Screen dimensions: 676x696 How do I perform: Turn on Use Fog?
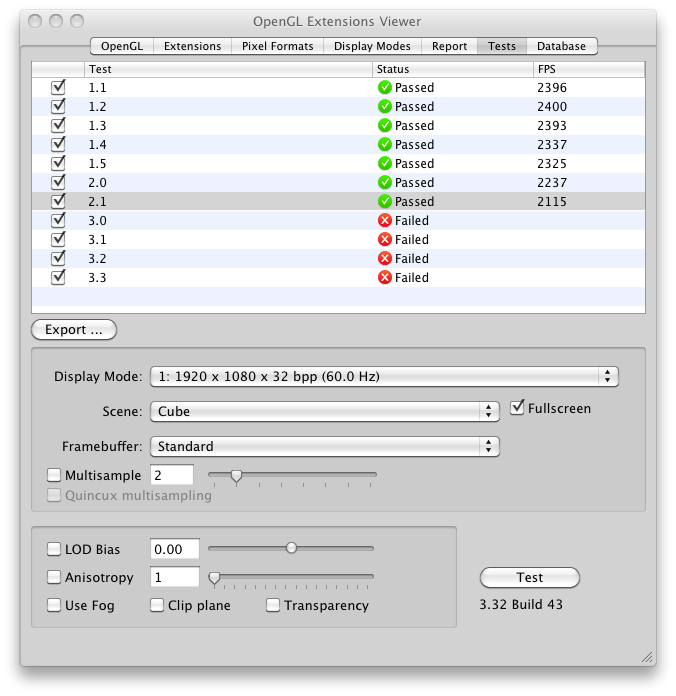[54, 605]
